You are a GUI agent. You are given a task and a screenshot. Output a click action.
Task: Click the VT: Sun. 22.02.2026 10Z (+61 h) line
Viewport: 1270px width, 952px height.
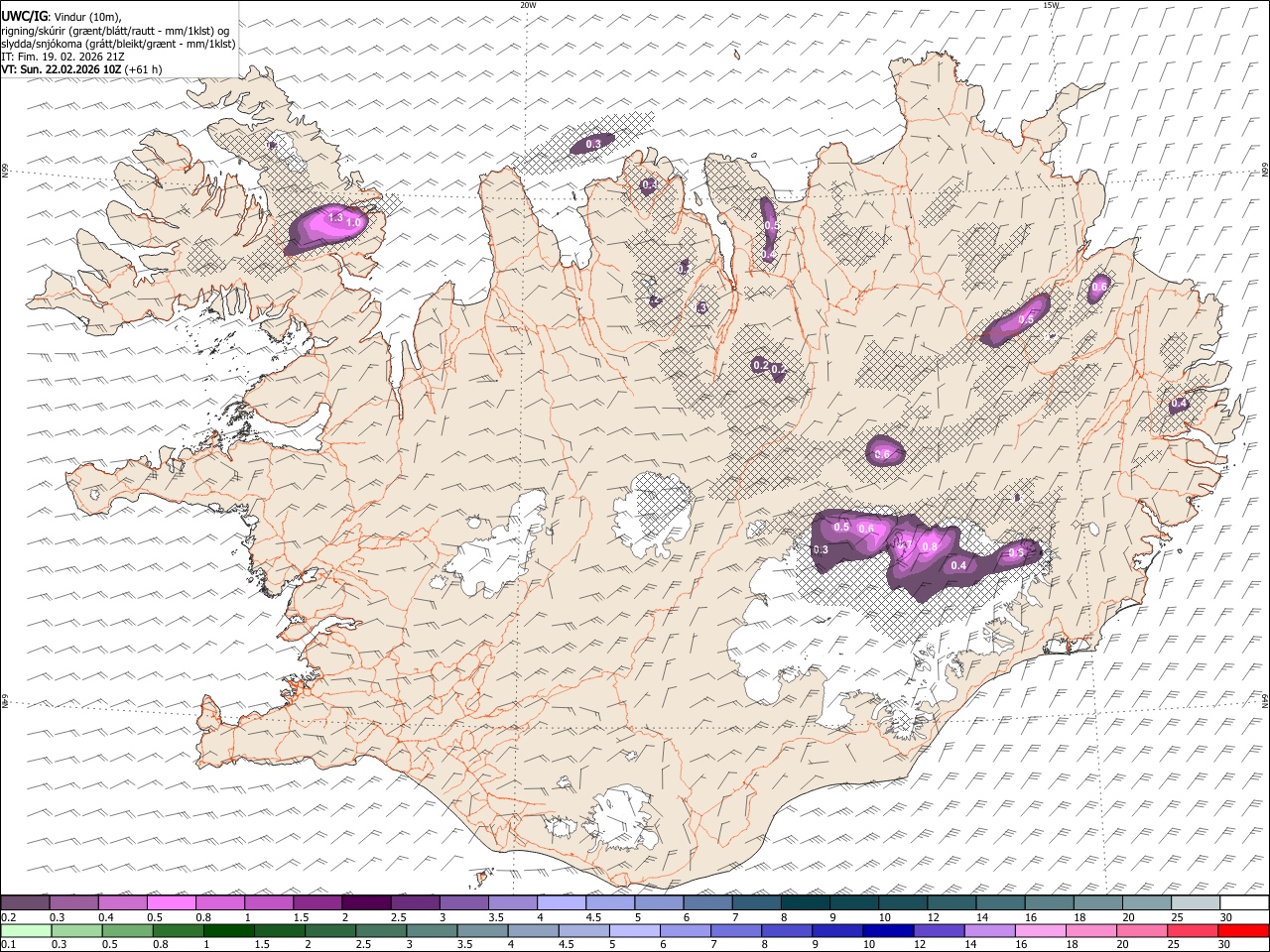[81, 69]
